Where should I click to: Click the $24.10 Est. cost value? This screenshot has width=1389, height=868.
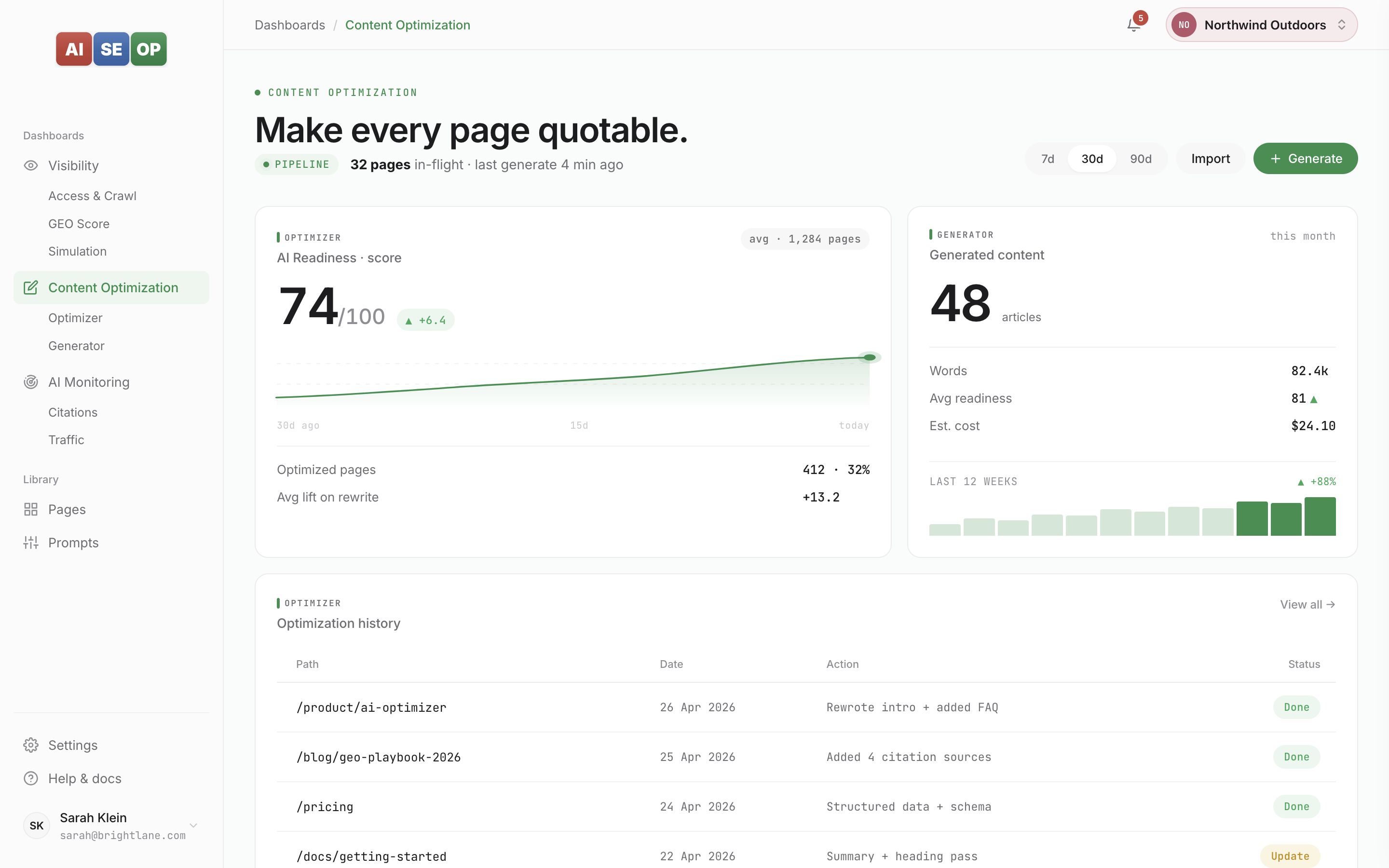(x=1313, y=426)
